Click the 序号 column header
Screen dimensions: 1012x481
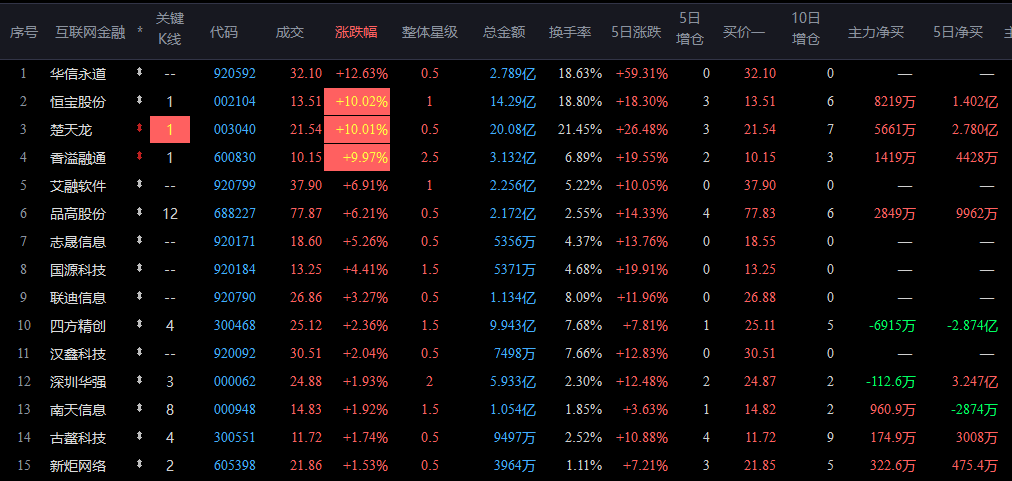coord(24,32)
